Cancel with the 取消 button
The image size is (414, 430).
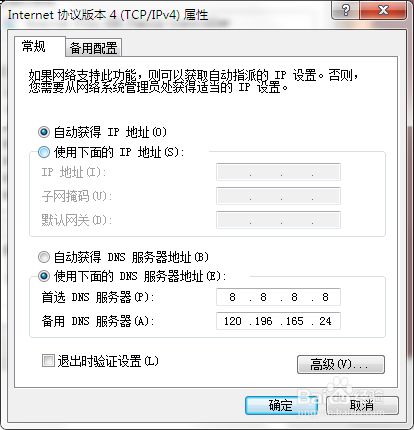[x=362, y=405]
